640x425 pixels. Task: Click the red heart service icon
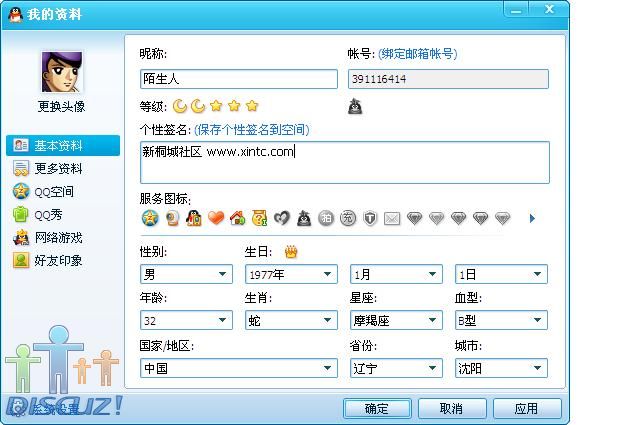tap(216, 218)
